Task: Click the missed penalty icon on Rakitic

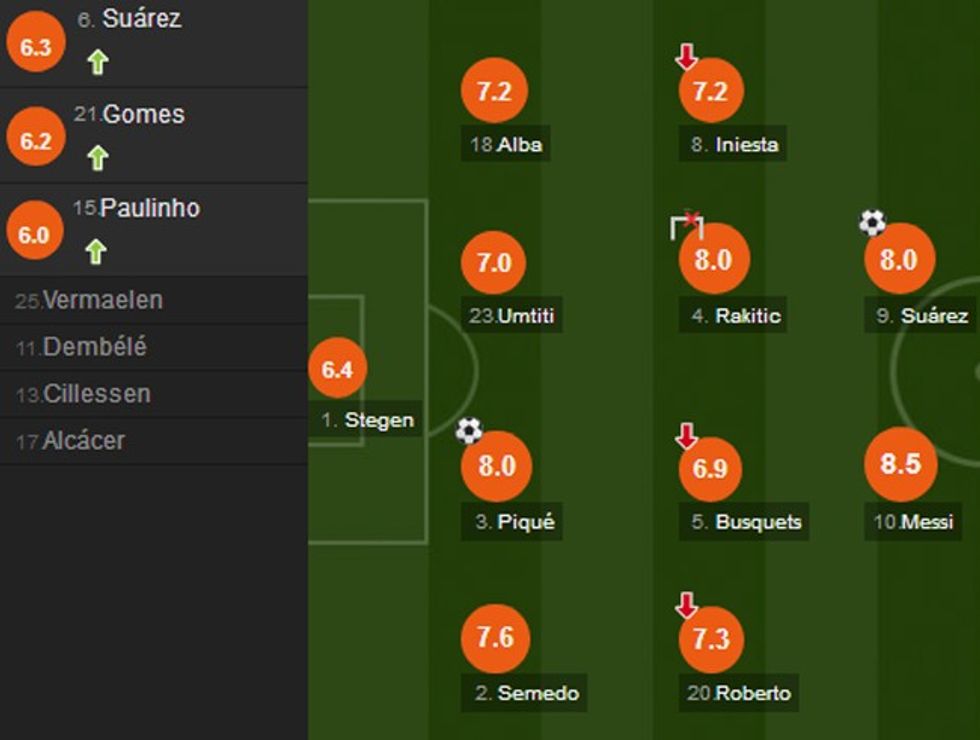Action: (686, 226)
